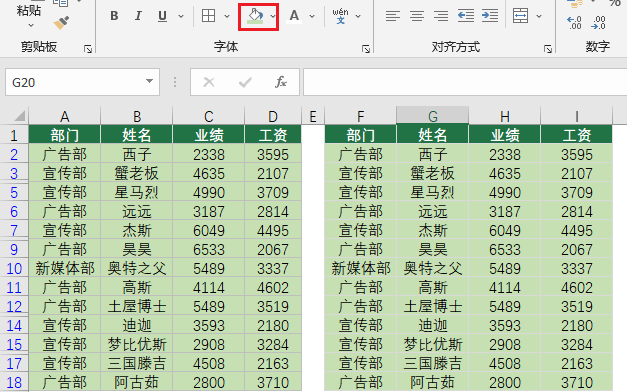Click into the formula bar input
Screen dimensions: 627x392
pyautogui.click(x=465, y=82)
